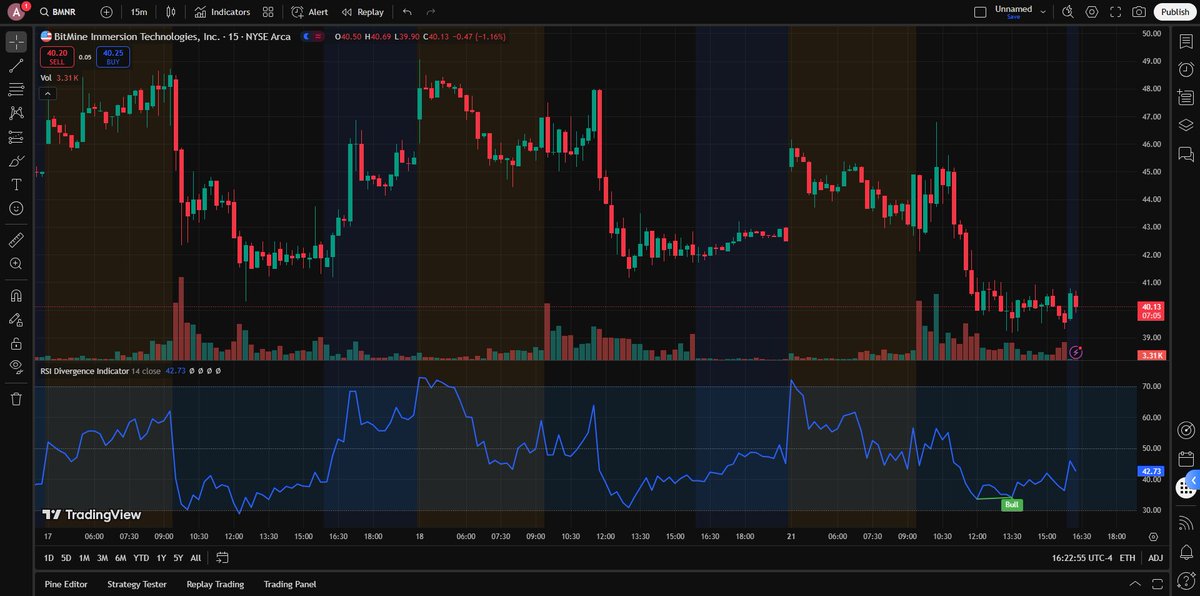Create an Alert from the toolbar
This screenshot has height=596, width=1200.
click(x=310, y=12)
